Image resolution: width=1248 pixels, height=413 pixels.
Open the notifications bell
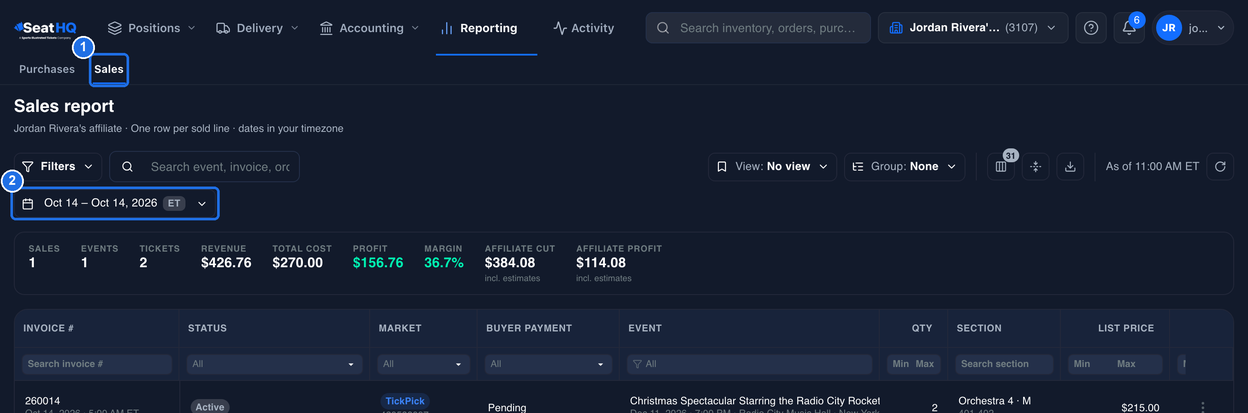click(1129, 28)
